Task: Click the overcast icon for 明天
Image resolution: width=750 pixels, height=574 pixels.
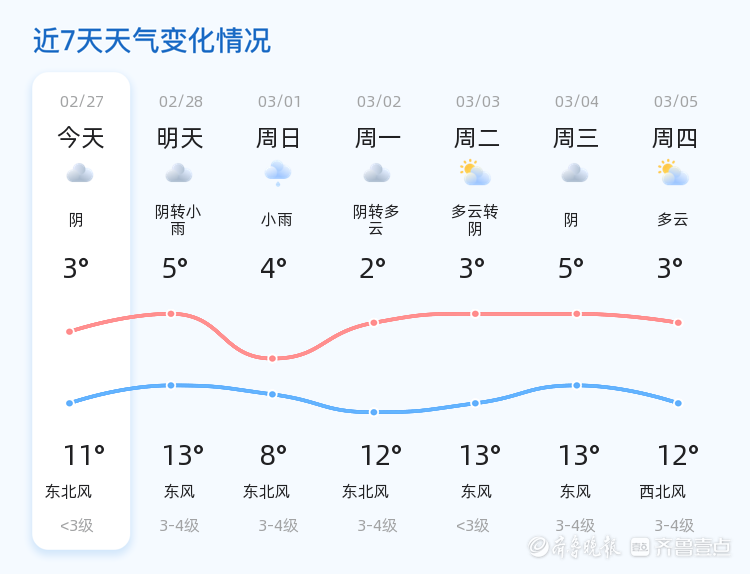Action: pyautogui.click(x=179, y=174)
